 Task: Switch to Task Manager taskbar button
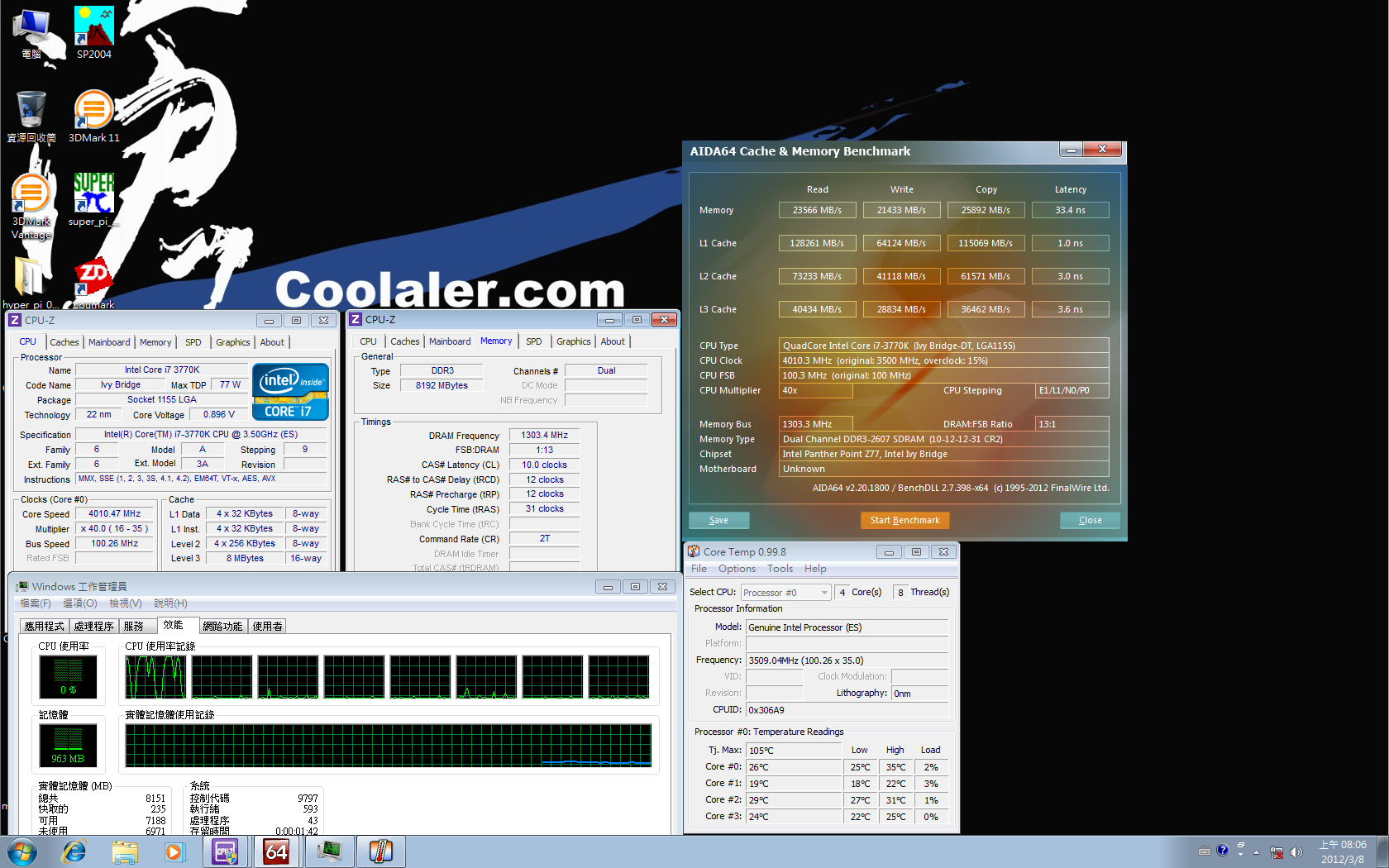[x=329, y=851]
